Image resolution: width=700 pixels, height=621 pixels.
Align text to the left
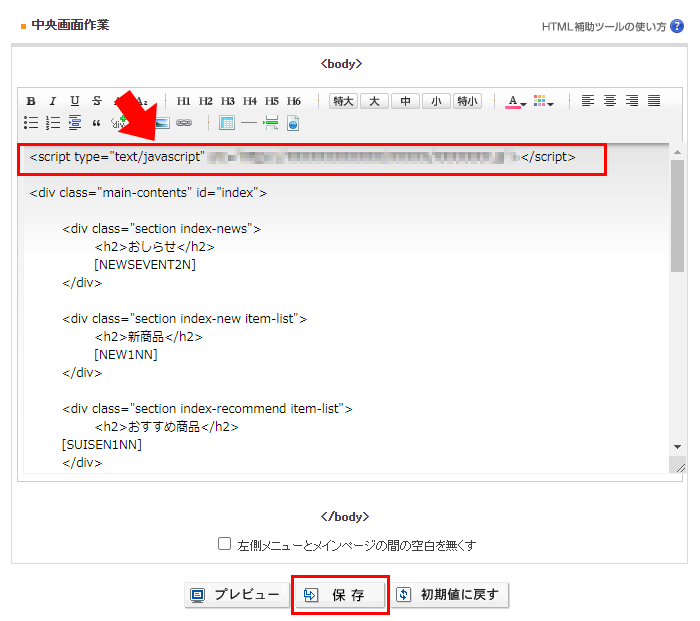pos(588,101)
